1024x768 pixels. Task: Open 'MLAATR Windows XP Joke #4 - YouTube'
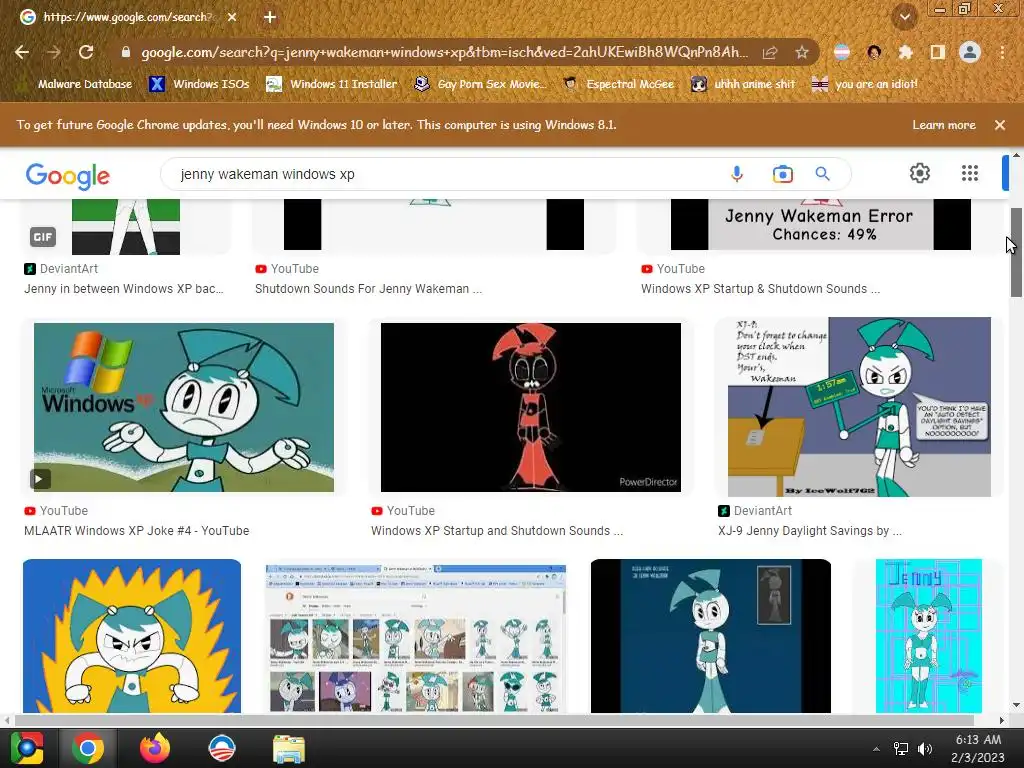pos(136,531)
